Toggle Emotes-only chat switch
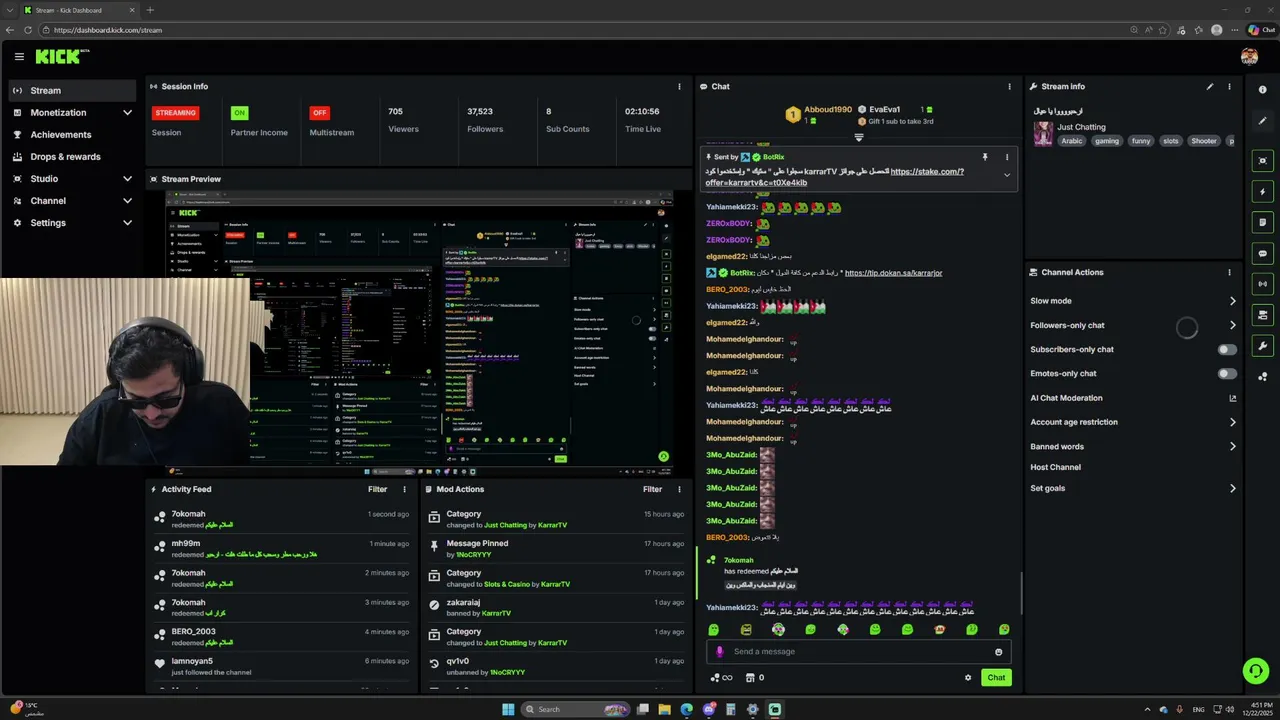Viewport: 1280px width, 720px height. point(1227,374)
